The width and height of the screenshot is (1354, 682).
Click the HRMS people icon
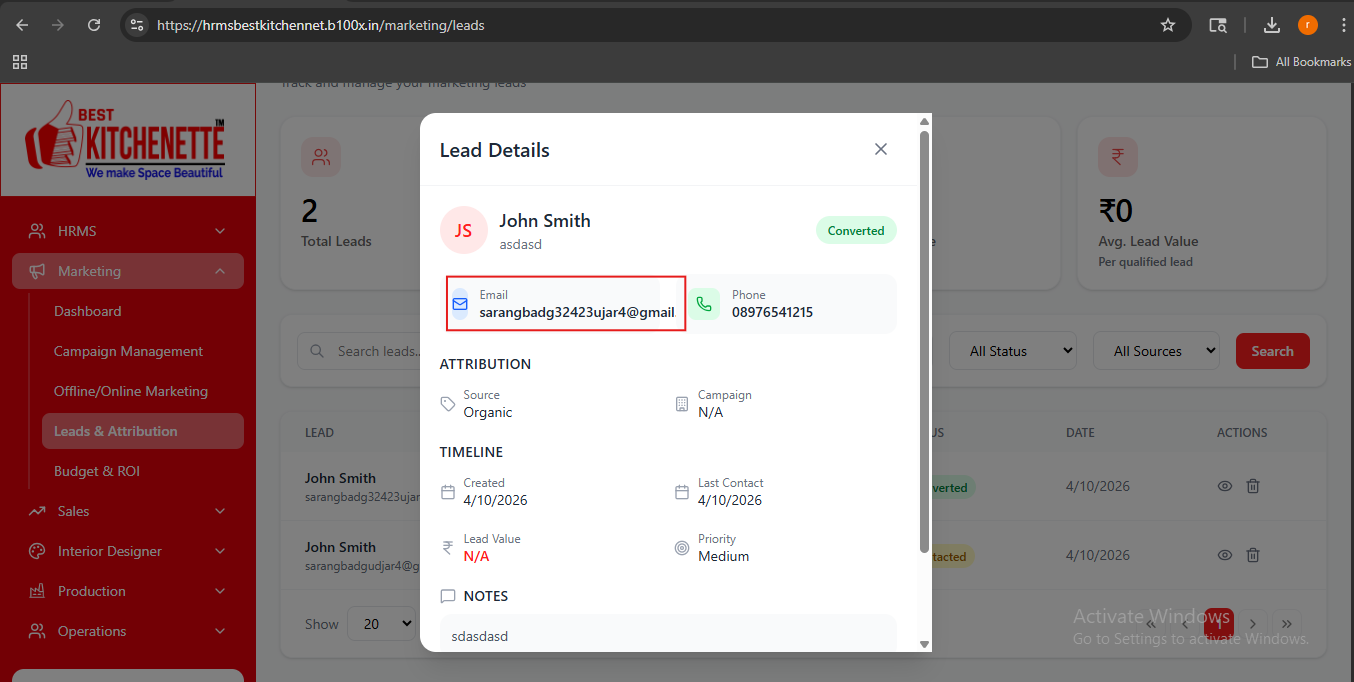(x=37, y=231)
